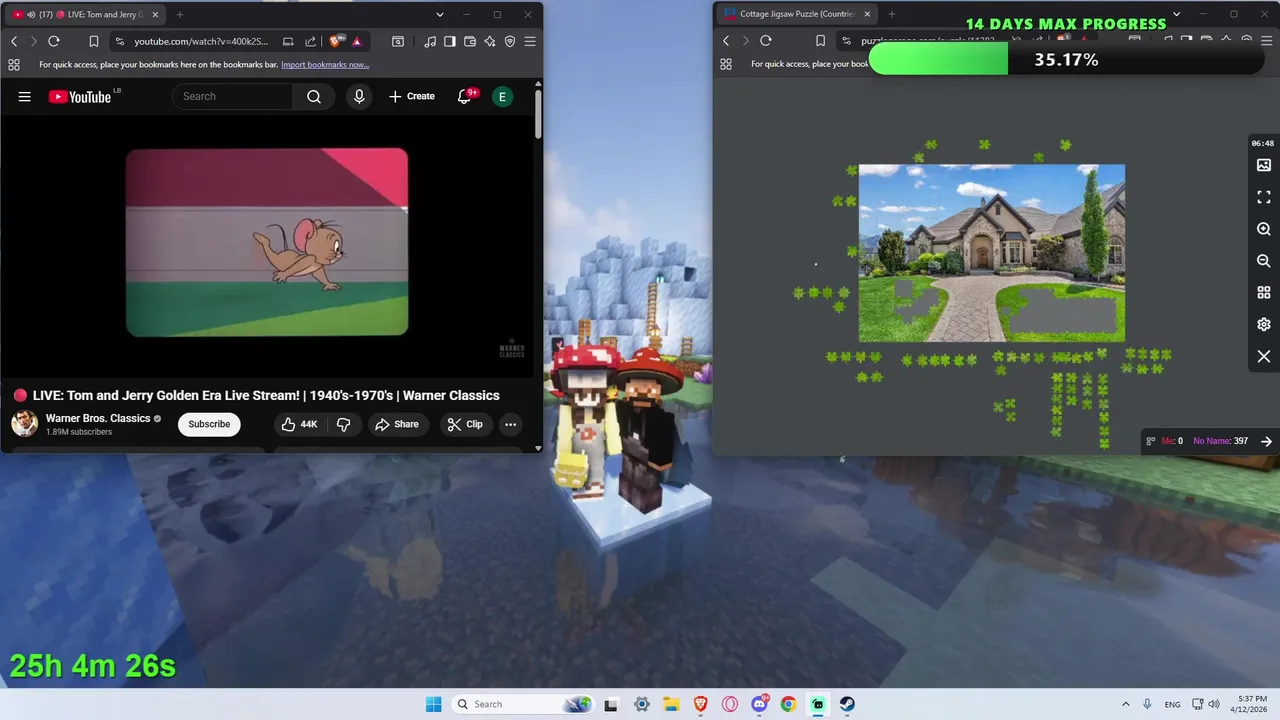Image resolution: width=1280 pixels, height=720 pixels.
Task: Zoom out on the jigsaw puzzle
Action: [1264, 260]
